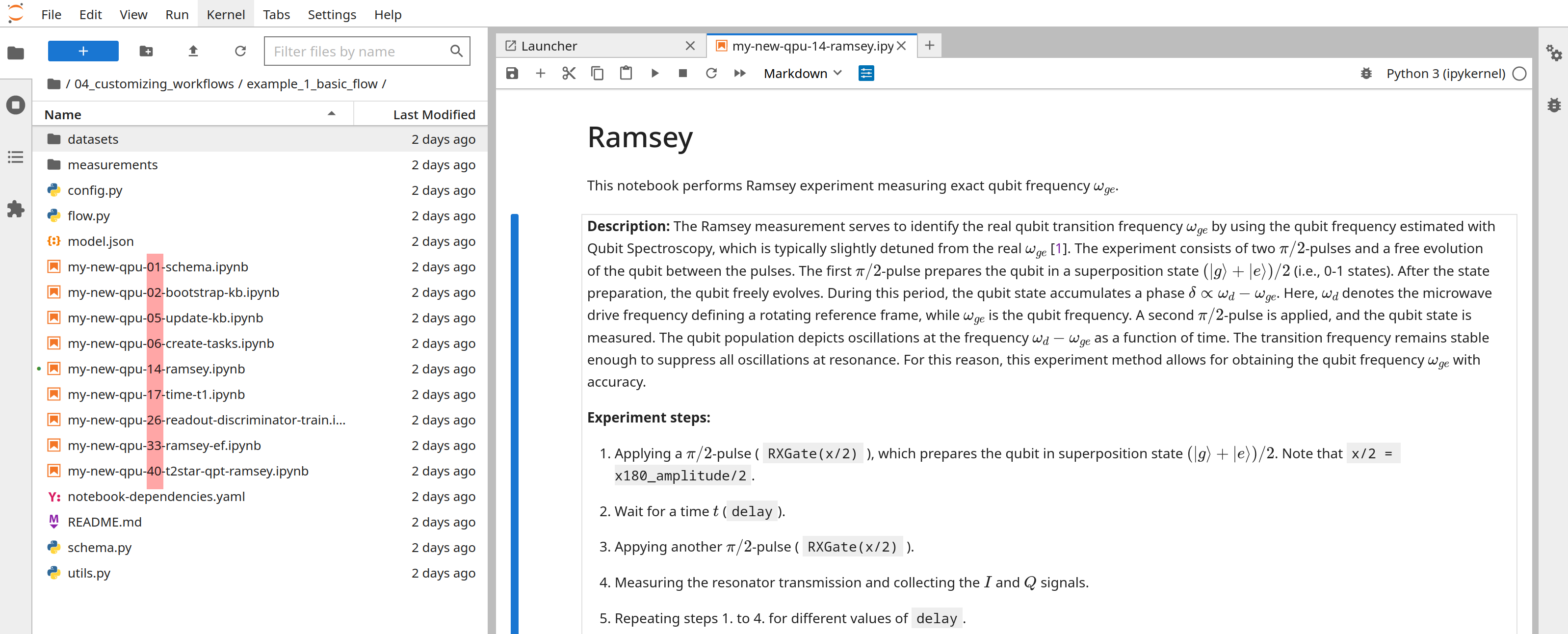Open the Debugger panel in the right sidebar
This screenshot has width=1568, height=634.
[x=1554, y=105]
